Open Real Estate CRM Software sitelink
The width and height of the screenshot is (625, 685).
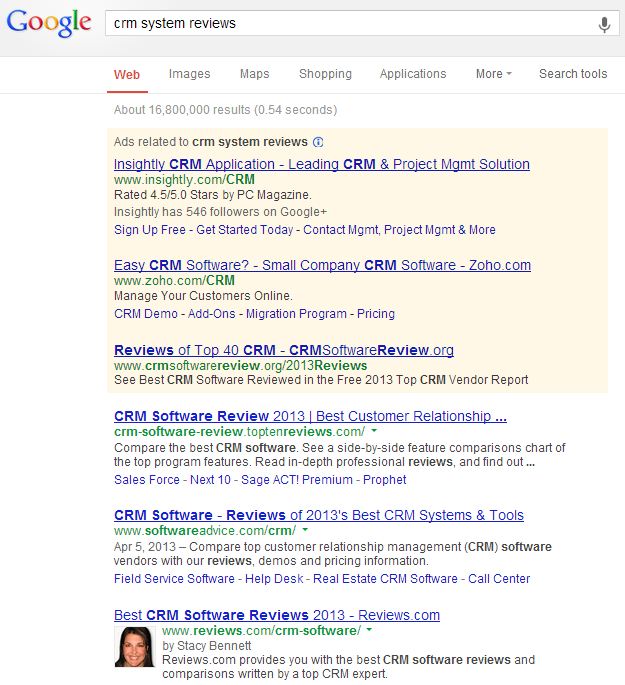coord(385,579)
